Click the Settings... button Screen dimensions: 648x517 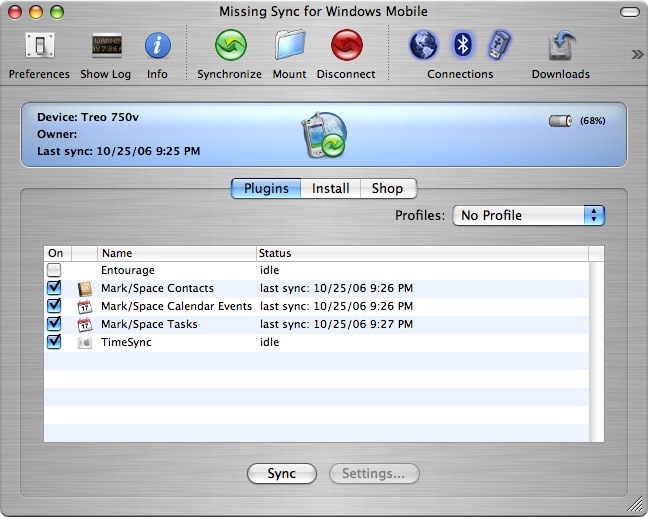pyautogui.click(x=374, y=473)
